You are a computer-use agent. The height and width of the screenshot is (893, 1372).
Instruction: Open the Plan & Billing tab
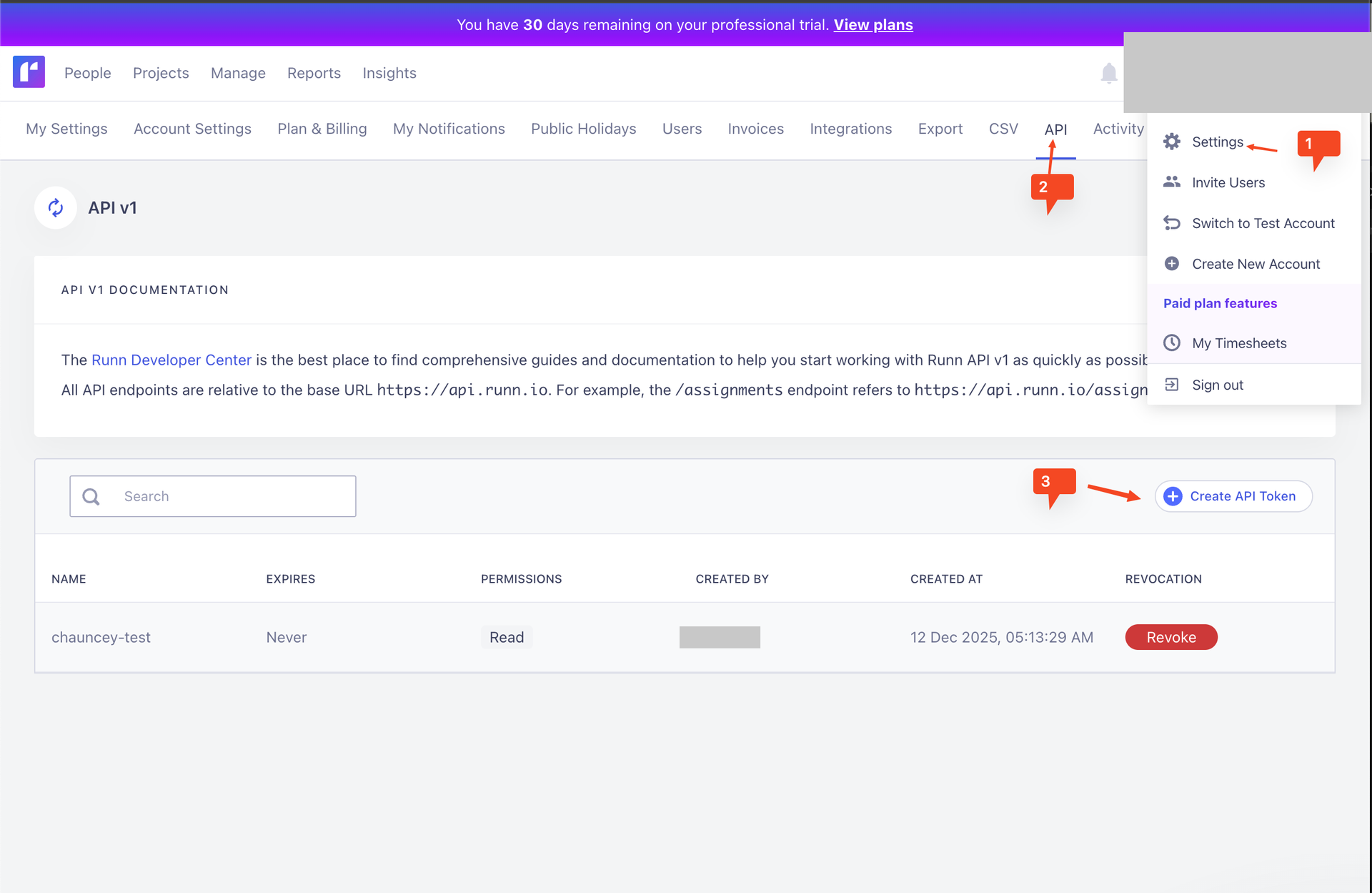tap(322, 129)
